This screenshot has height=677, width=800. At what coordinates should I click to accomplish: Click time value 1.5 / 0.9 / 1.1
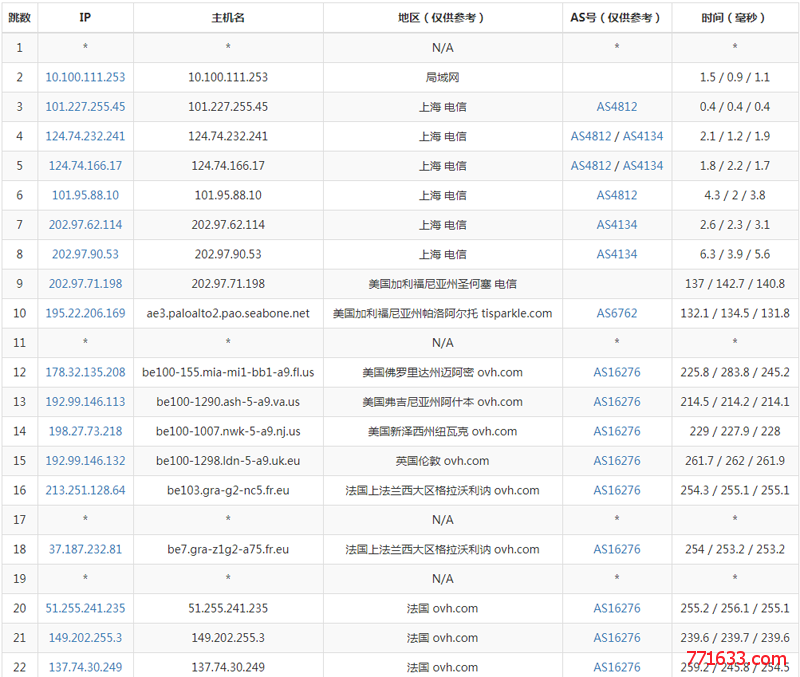735,77
